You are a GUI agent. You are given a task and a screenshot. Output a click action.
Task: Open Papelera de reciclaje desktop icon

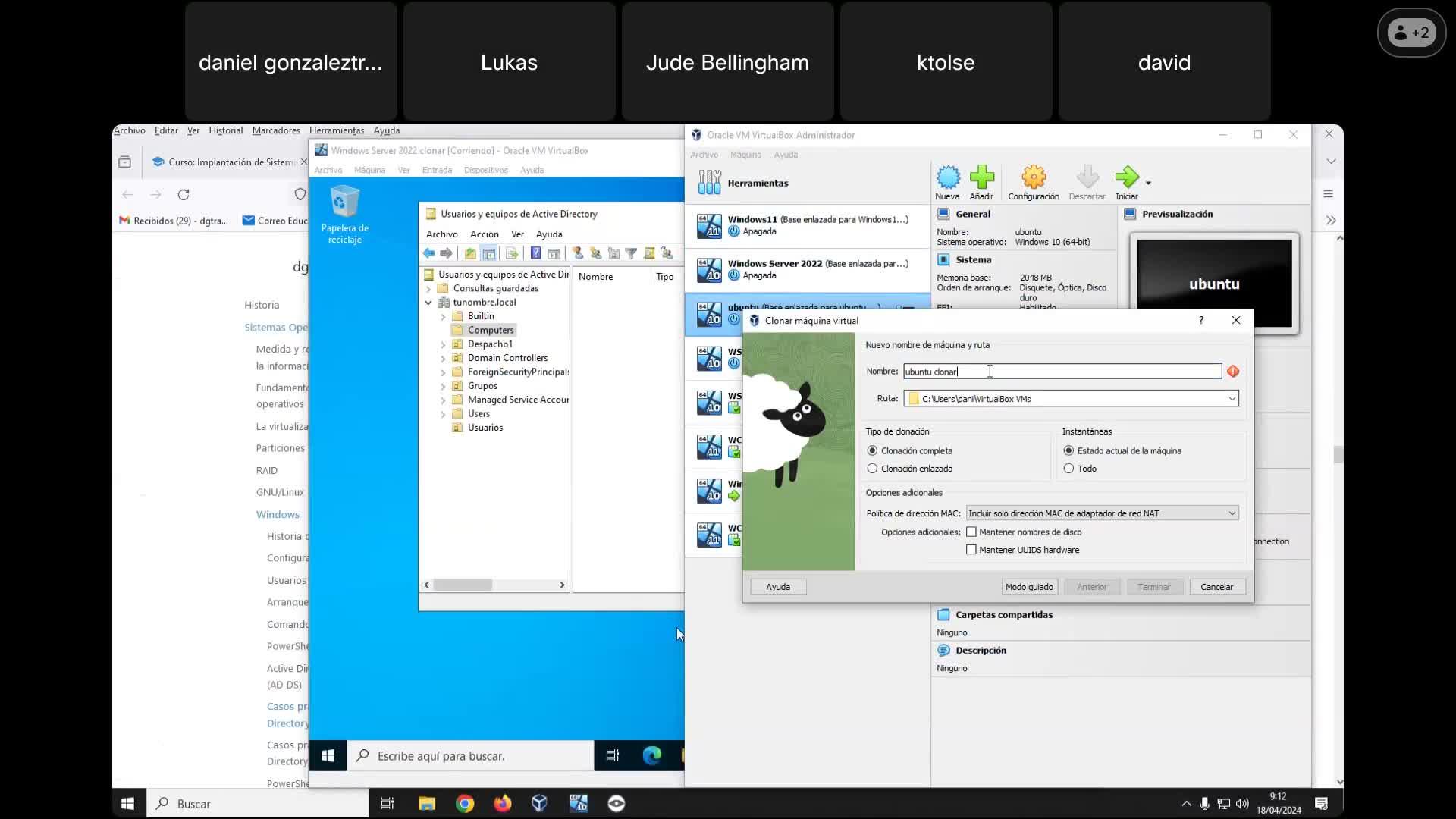(x=345, y=202)
